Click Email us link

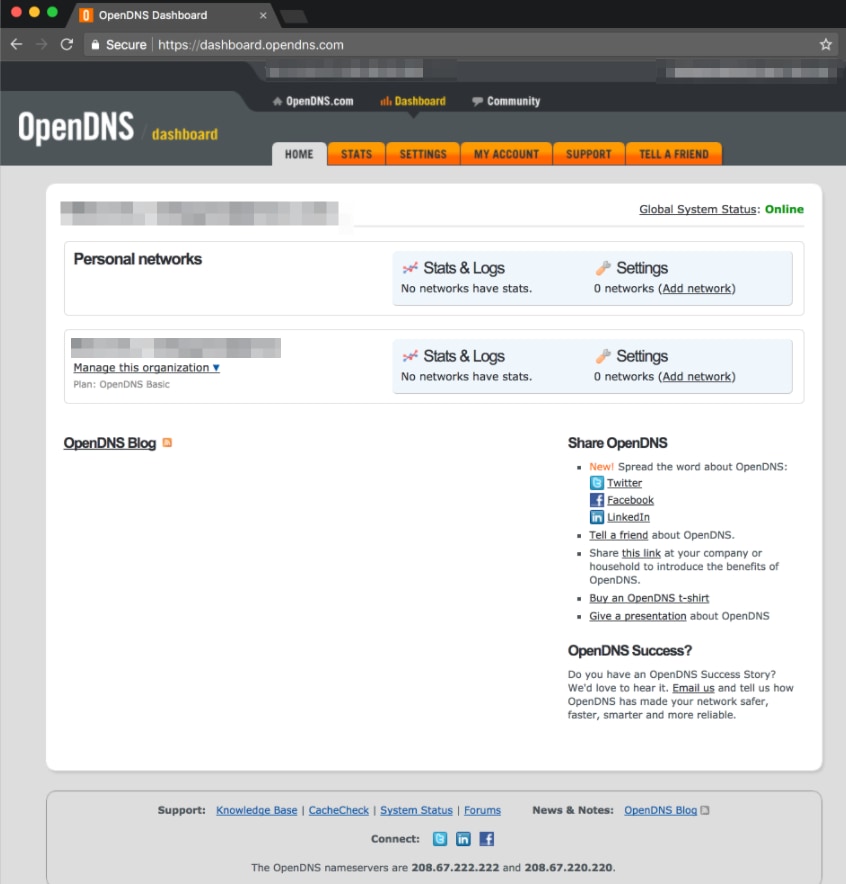693,688
